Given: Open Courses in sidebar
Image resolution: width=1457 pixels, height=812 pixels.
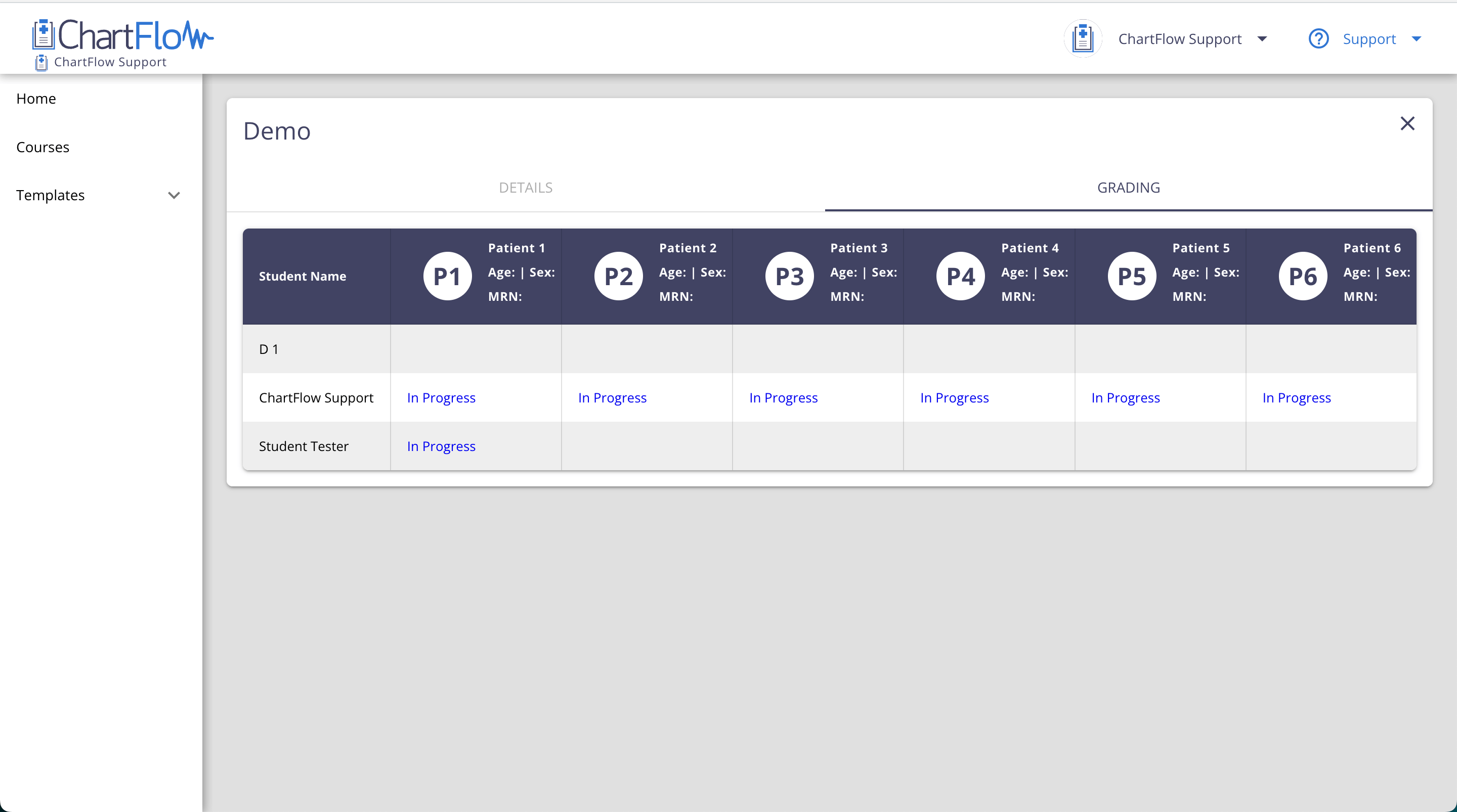Looking at the screenshot, I should (43, 147).
